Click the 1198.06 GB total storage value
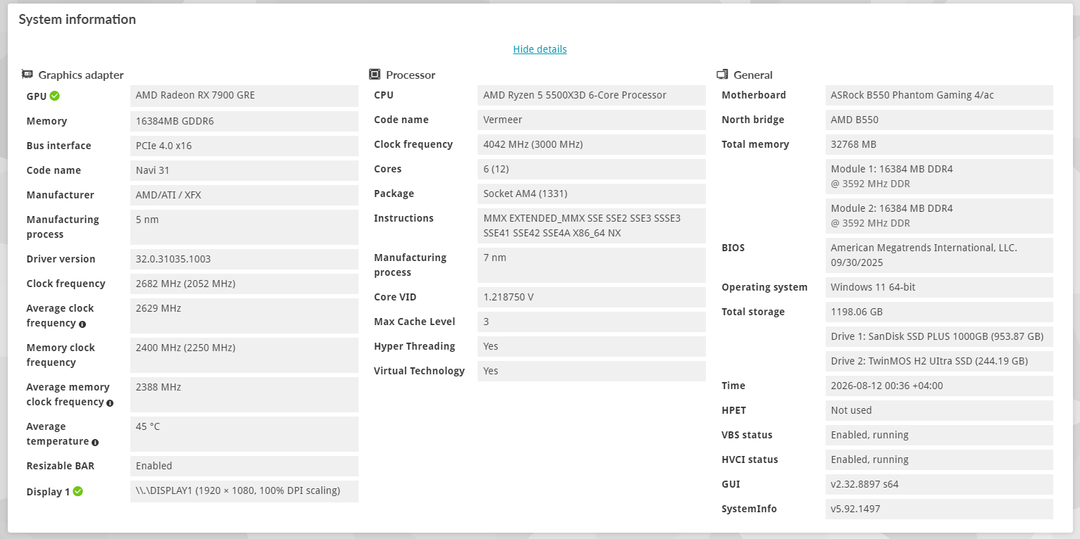 [x=939, y=312]
